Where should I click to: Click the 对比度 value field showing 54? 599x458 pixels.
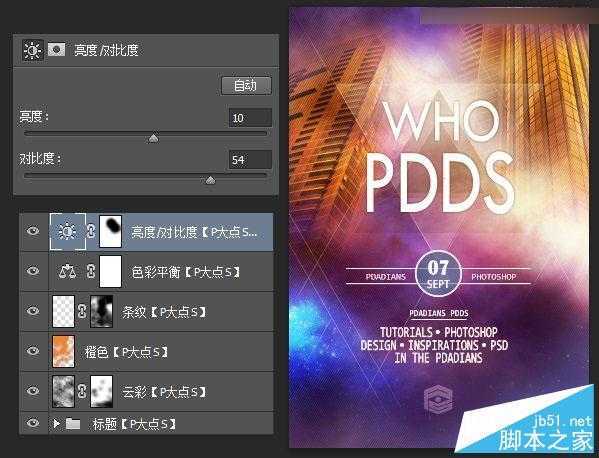click(250, 160)
